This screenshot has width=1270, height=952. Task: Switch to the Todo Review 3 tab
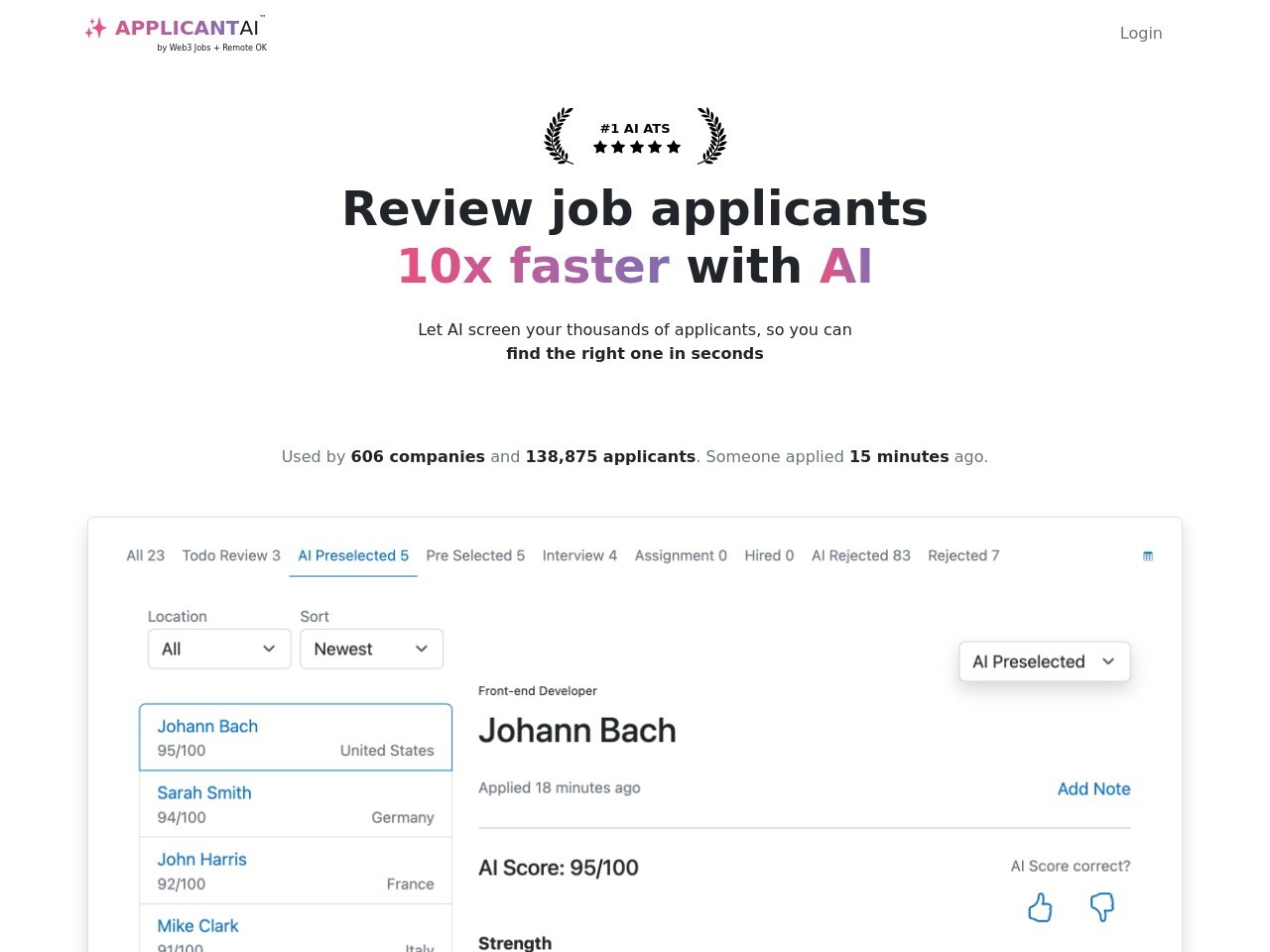click(231, 555)
